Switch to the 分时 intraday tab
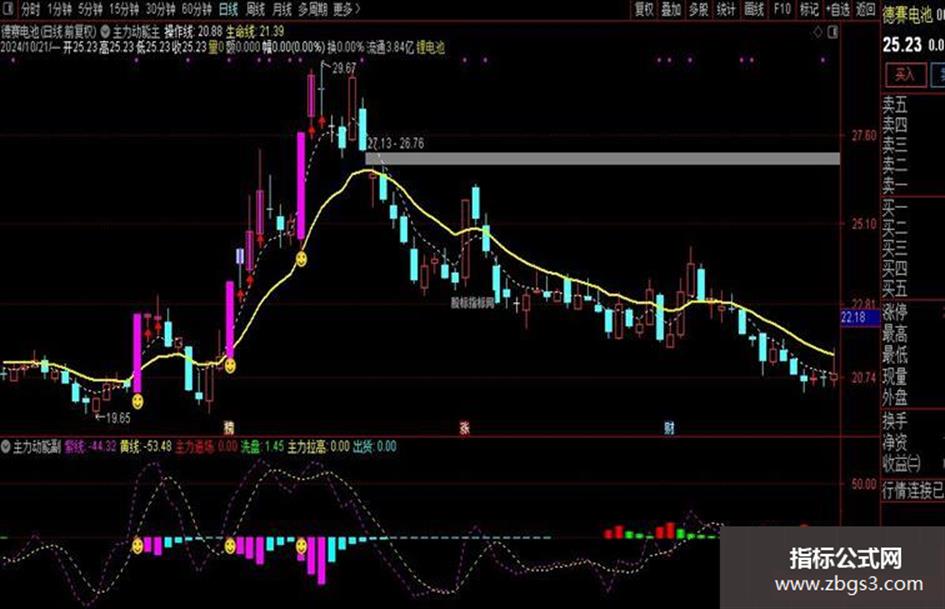 tap(31, 9)
